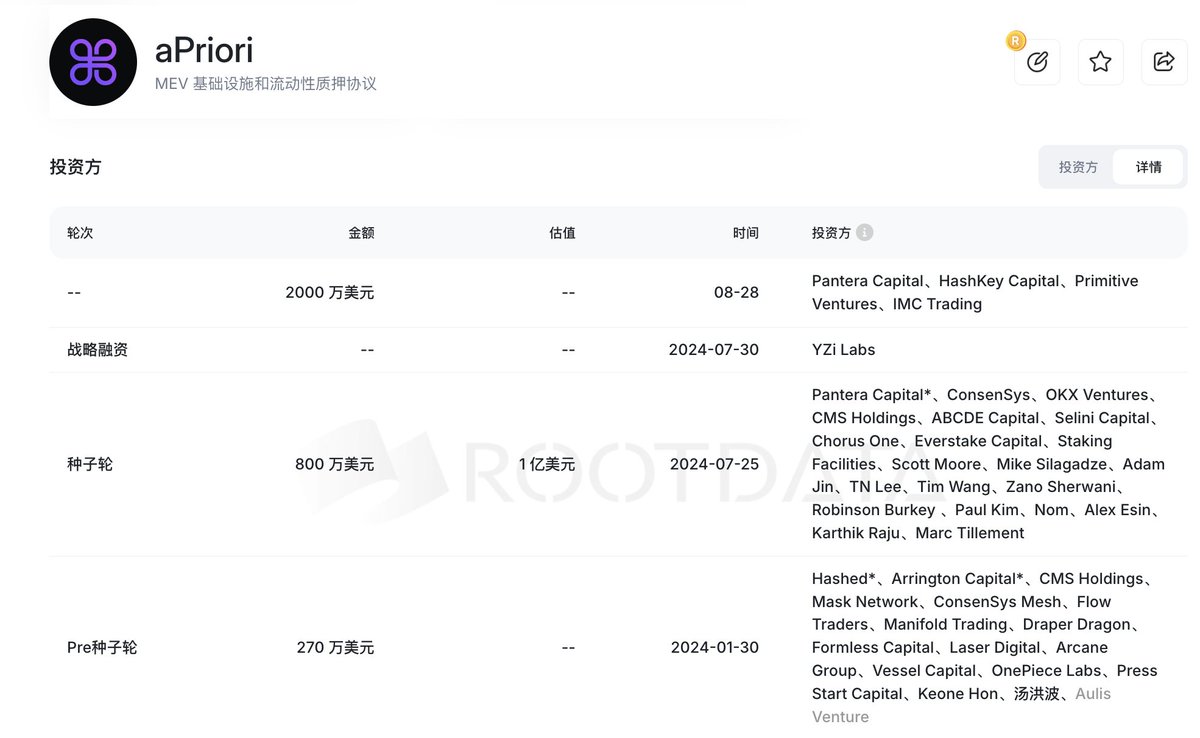Open the Draper Dragon investor link
The image size is (1200, 738).
1077,625
